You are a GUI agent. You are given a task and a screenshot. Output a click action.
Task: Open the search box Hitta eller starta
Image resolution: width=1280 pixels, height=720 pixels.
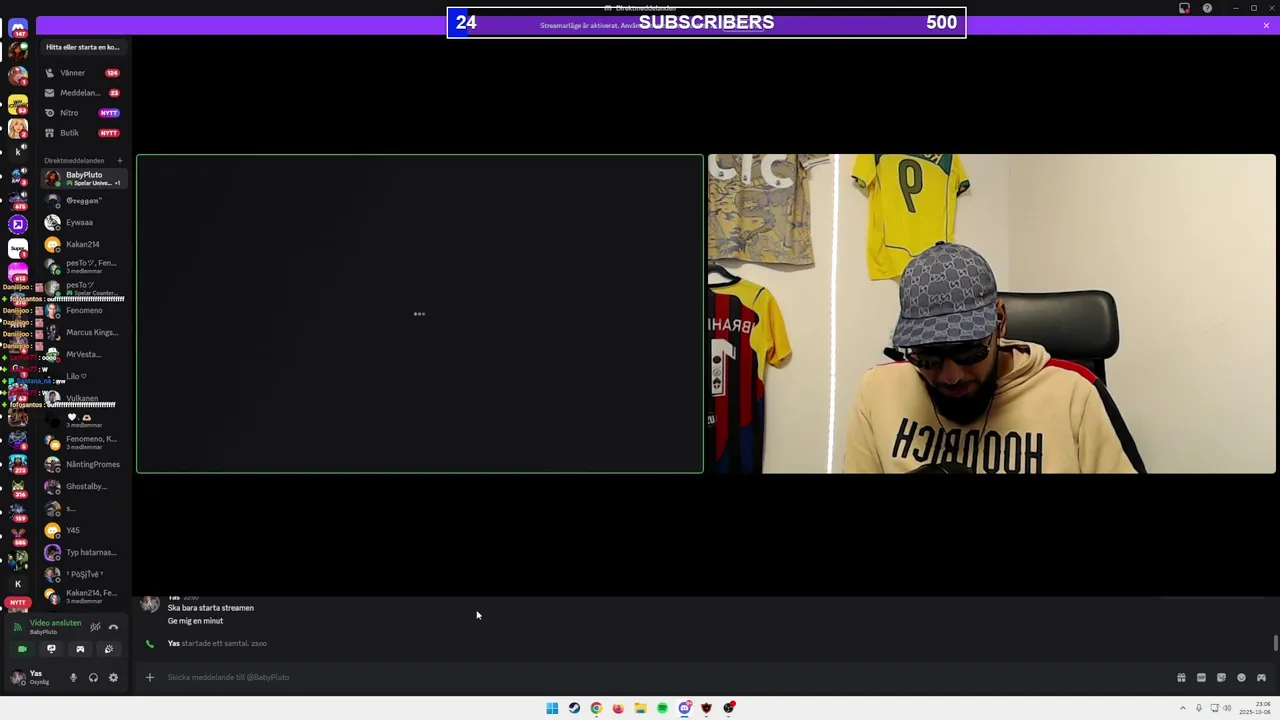[x=83, y=47]
